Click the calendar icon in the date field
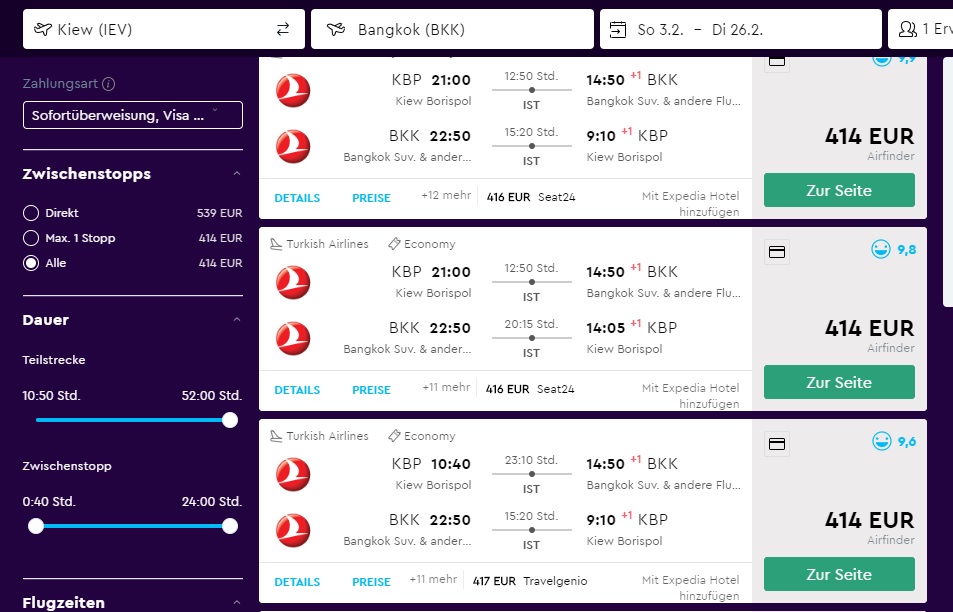Image resolution: width=953 pixels, height=612 pixels. point(617,29)
